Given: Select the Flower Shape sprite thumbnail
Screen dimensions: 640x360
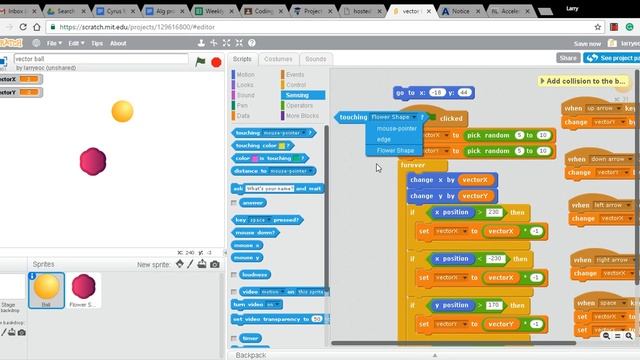Looking at the screenshot, I should pos(83,290).
